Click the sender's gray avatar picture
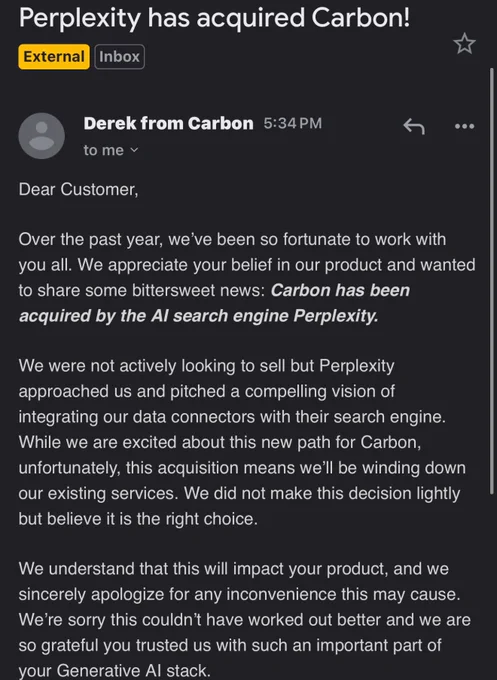 click(42, 136)
